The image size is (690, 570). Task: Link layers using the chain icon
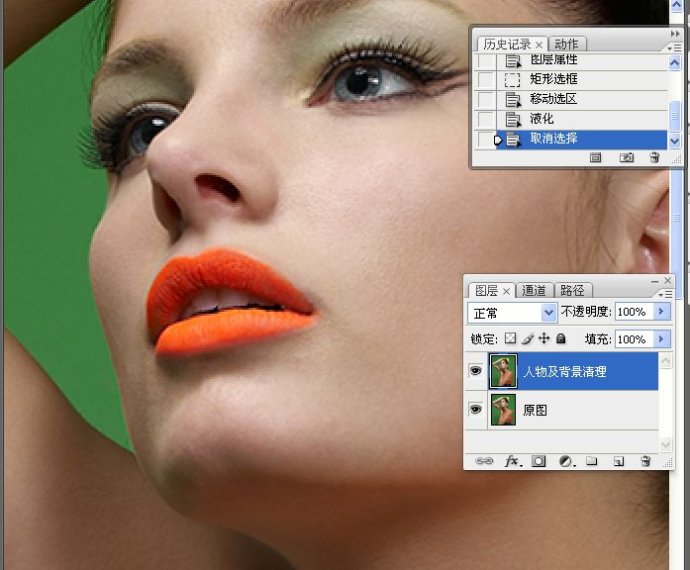coord(484,461)
